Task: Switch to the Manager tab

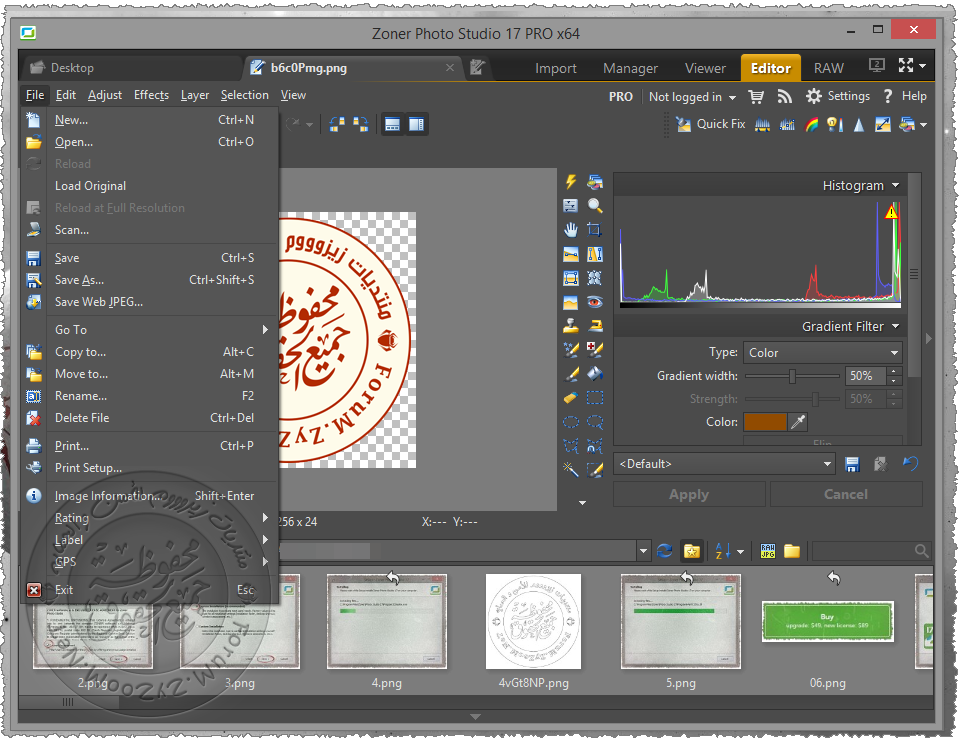Action: tap(630, 68)
